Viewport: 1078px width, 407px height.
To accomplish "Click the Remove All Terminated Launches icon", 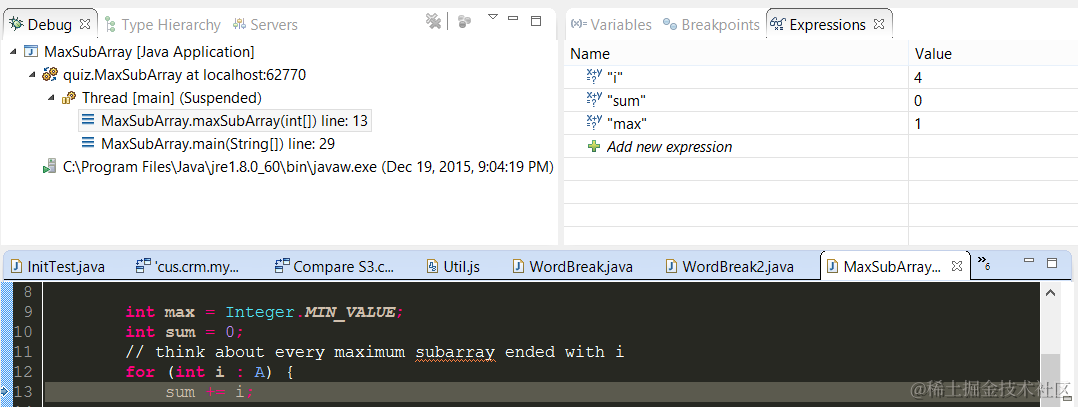I will pos(433,21).
